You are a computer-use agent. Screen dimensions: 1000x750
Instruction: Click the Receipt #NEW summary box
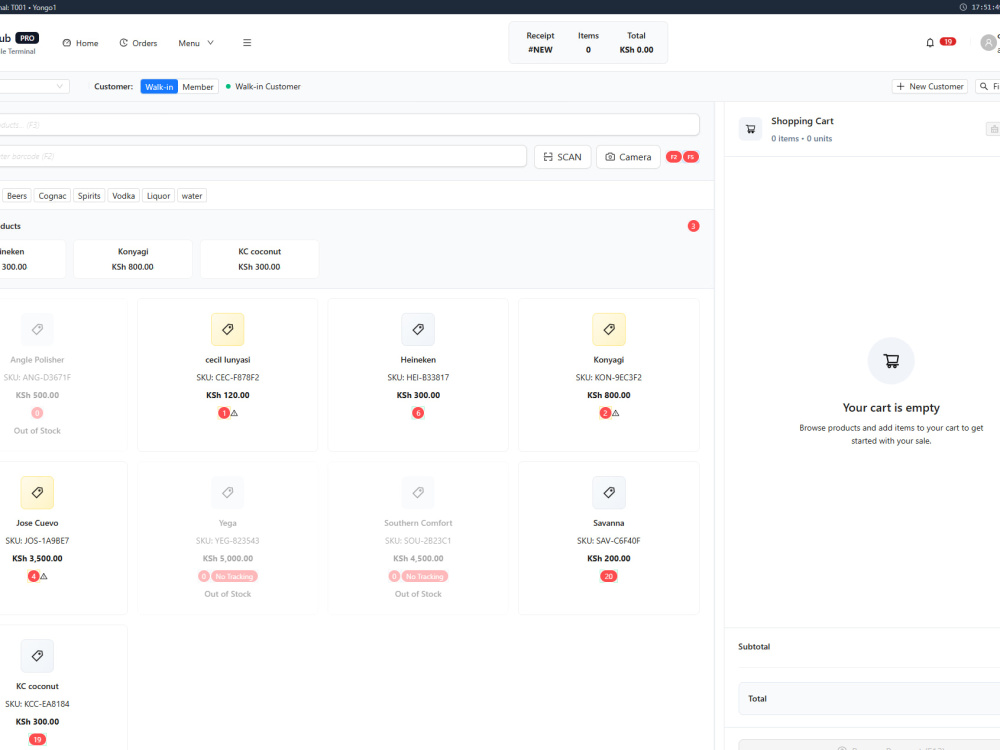click(x=588, y=43)
